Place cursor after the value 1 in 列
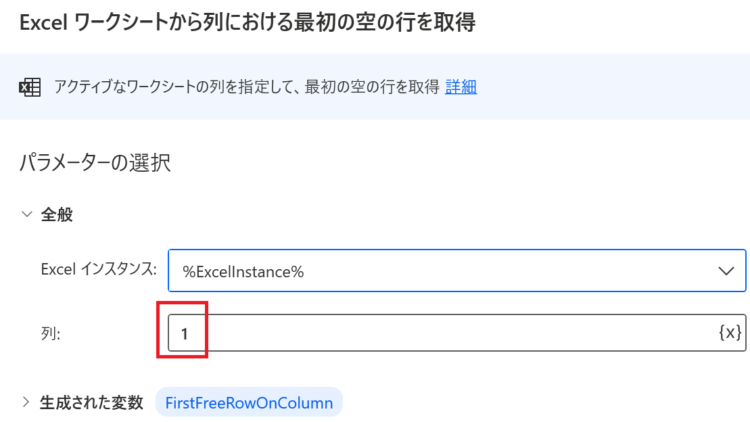The image size is (750, 422). coord(190,333)
